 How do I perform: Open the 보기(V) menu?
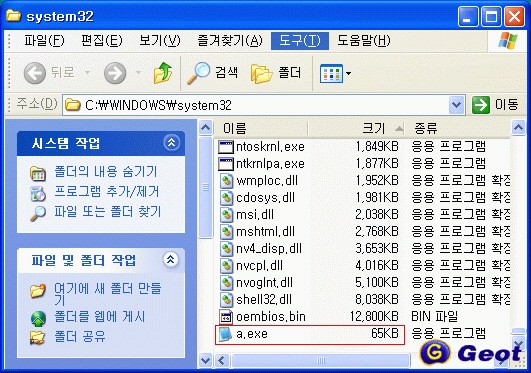[x=160, y=41]
